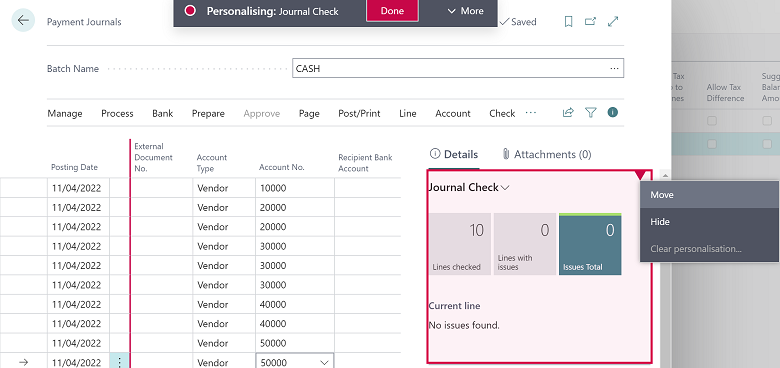The image size is (780, 368).
Task: Open the Account menu
Action: [453, 113]
